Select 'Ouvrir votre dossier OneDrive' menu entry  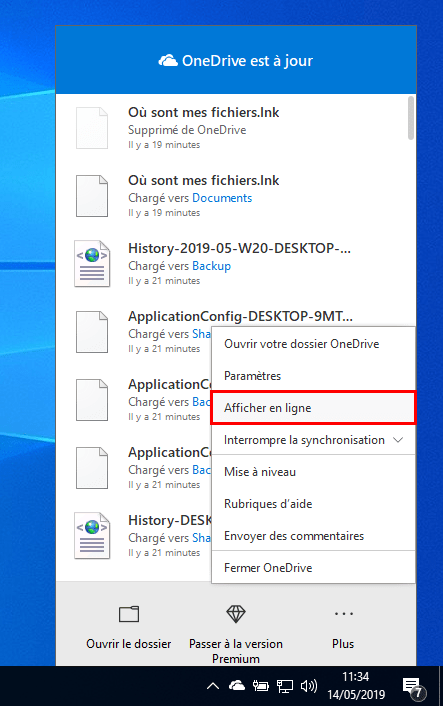click(313, 344)
